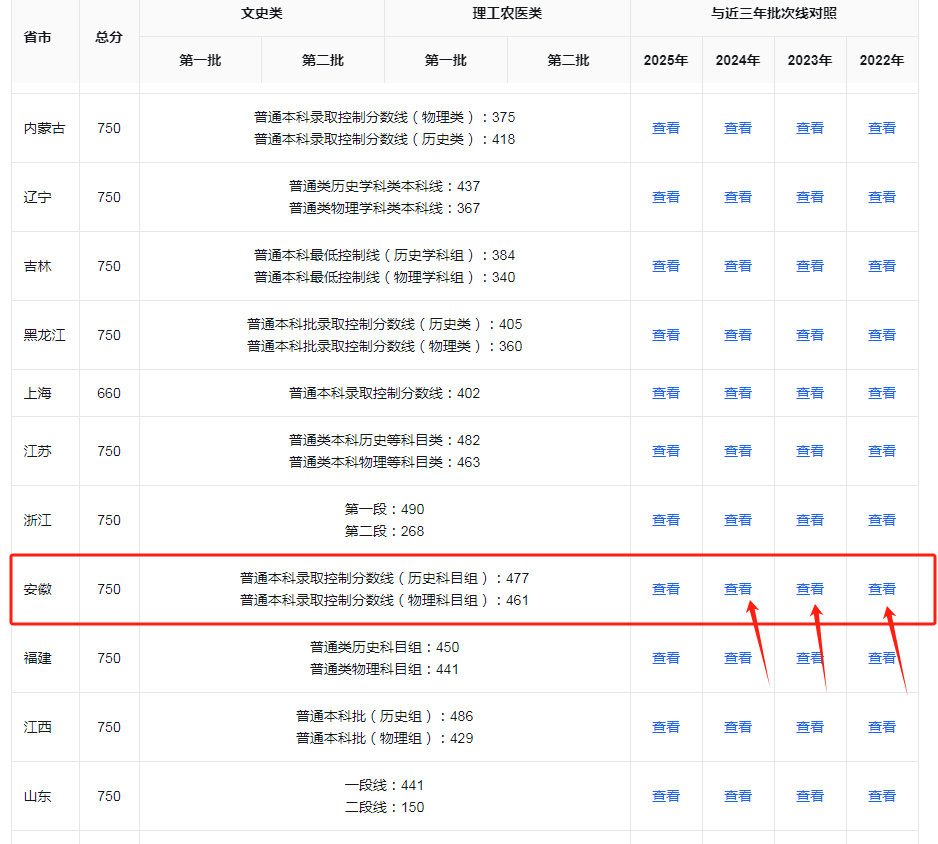Click 吉林 row 查看 under 2023年
938x844 pixels.
[x=810, y=266]
